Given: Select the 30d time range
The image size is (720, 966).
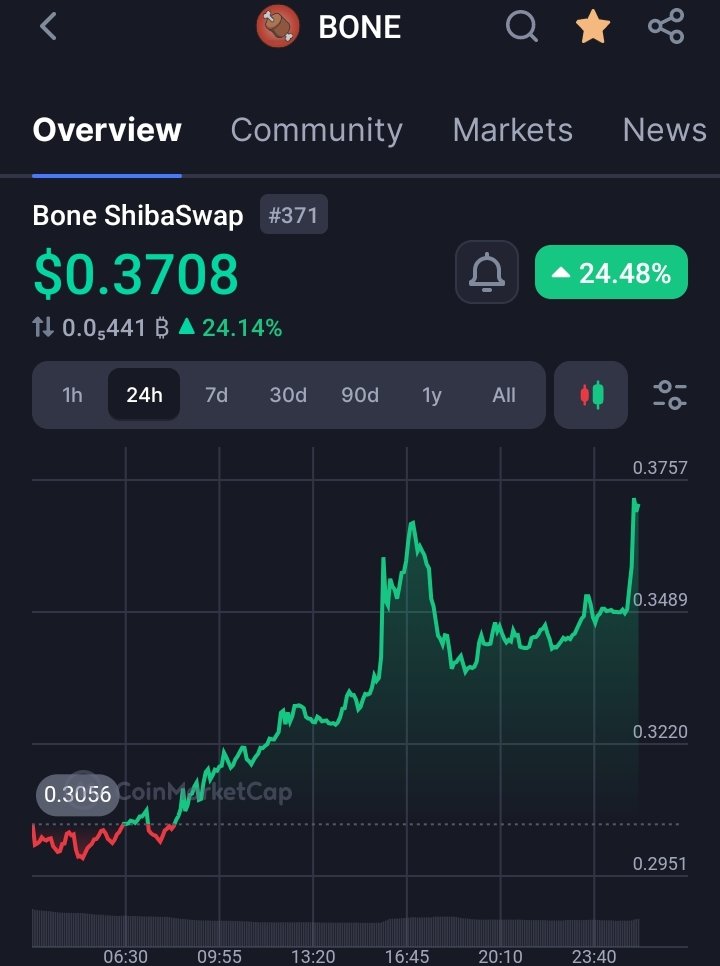Looking at the screenshot, I should tap(288, 395).
